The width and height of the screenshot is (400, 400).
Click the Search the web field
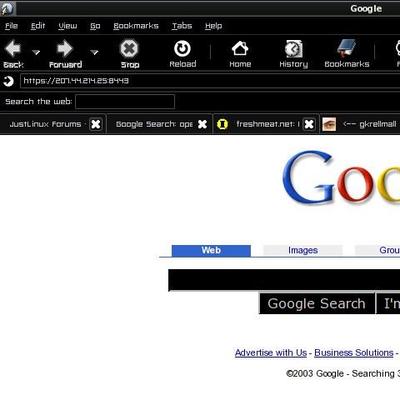click(x=125, y=102)
